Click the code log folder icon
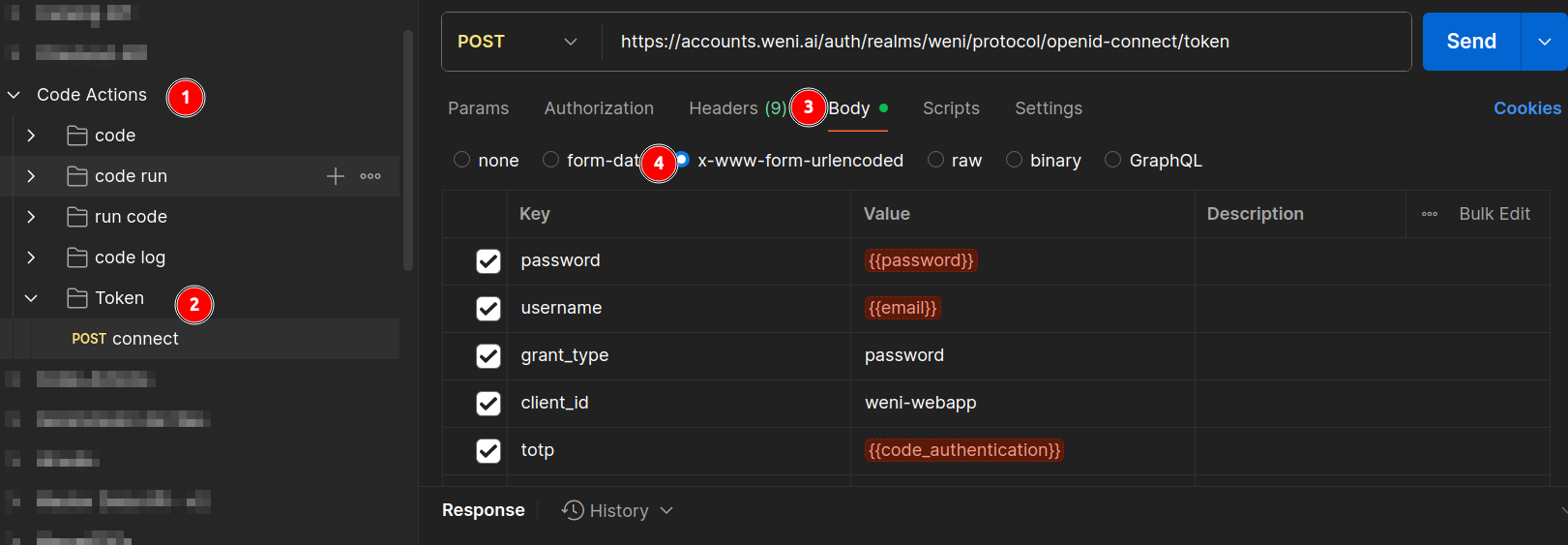The image size is (1568, 545). tap(77, 257)
